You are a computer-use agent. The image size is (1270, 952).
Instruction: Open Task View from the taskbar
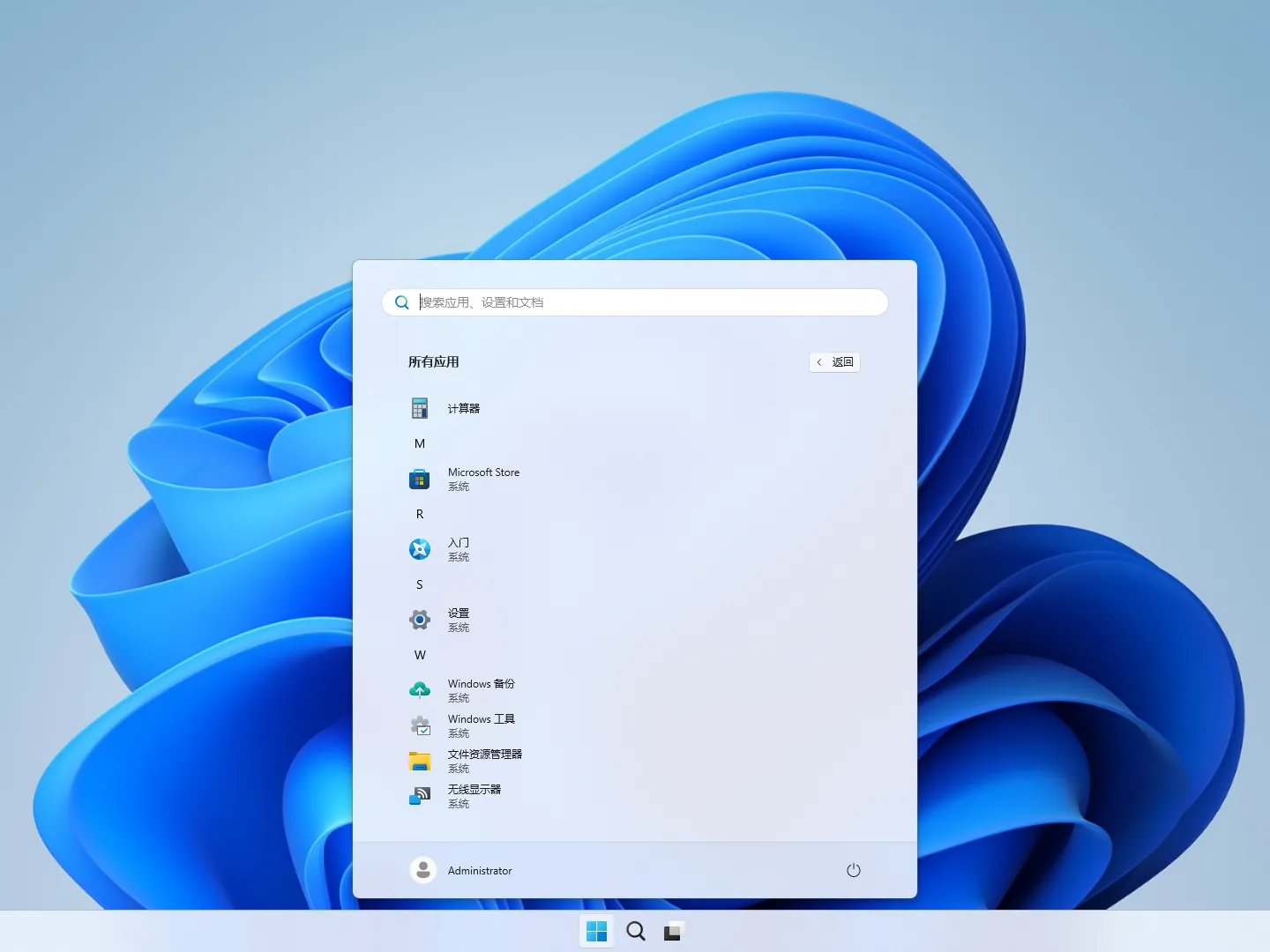click(x=674, y=930)
